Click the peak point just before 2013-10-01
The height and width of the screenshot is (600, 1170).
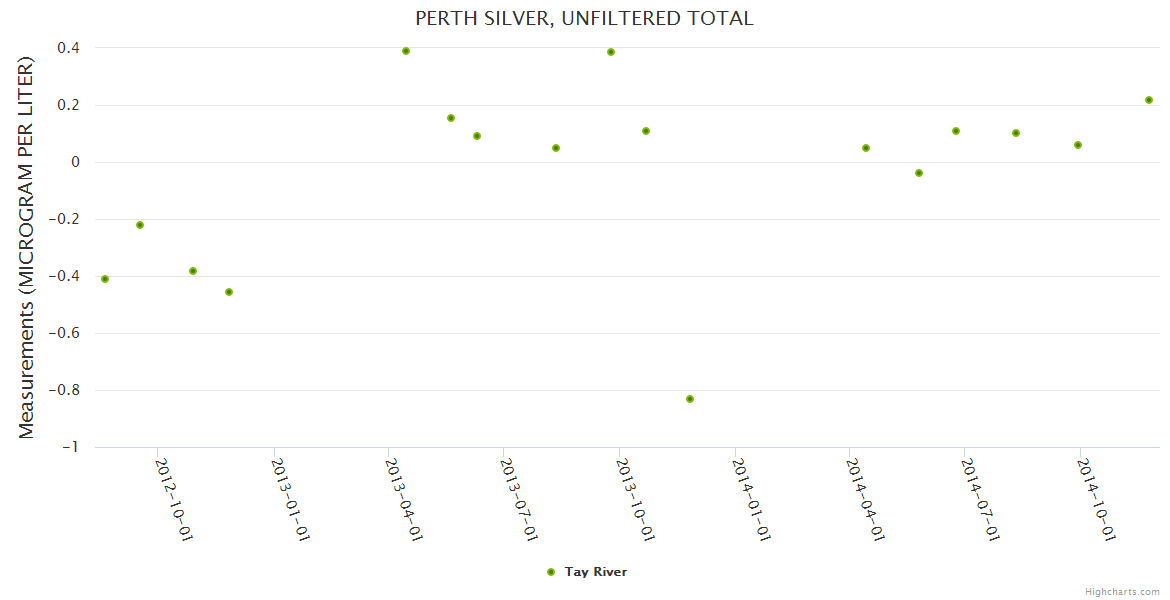(x=611, y=52)
